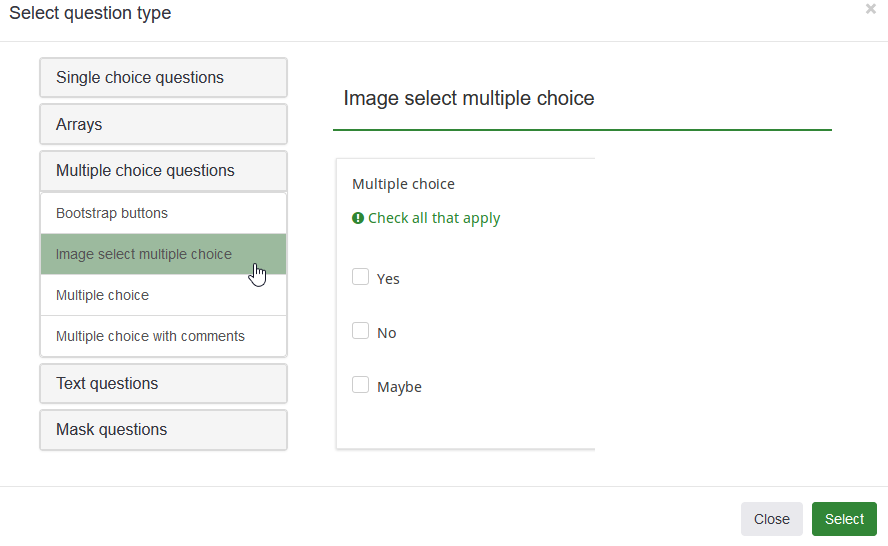Click the Check all that apply hint

pos(434,218)
